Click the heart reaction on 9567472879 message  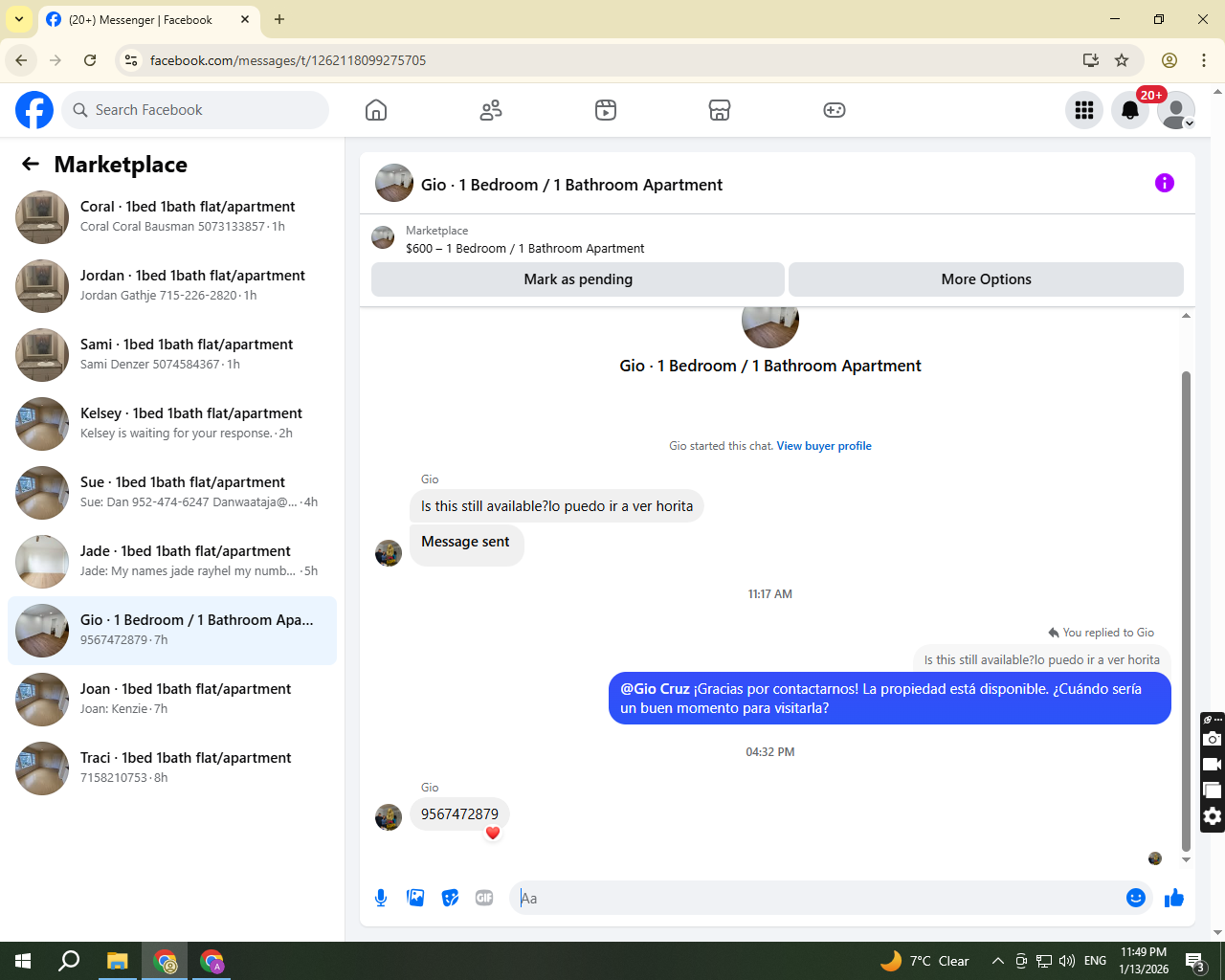(493, 833)
